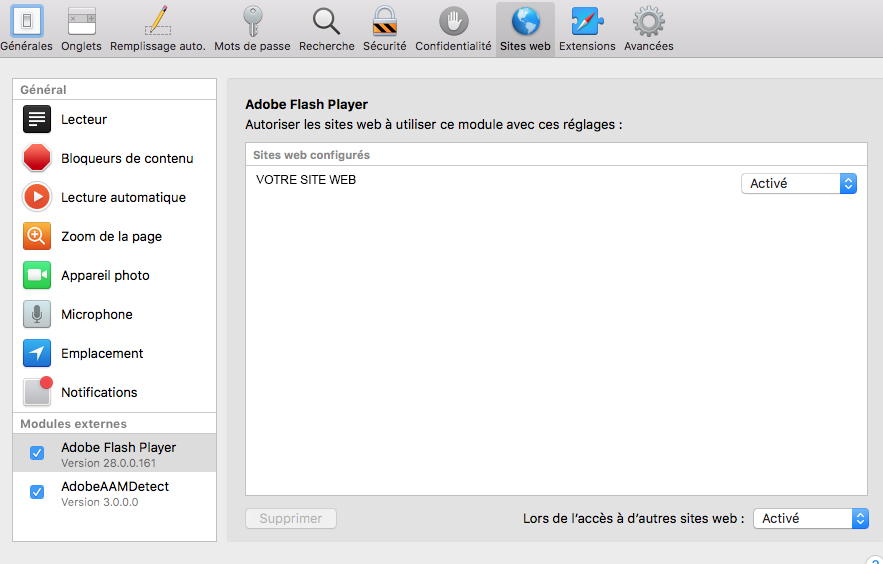Select the Microphone label
This screenshot has width=883, height=564.
pyautogui.click(x=97, y=315)
